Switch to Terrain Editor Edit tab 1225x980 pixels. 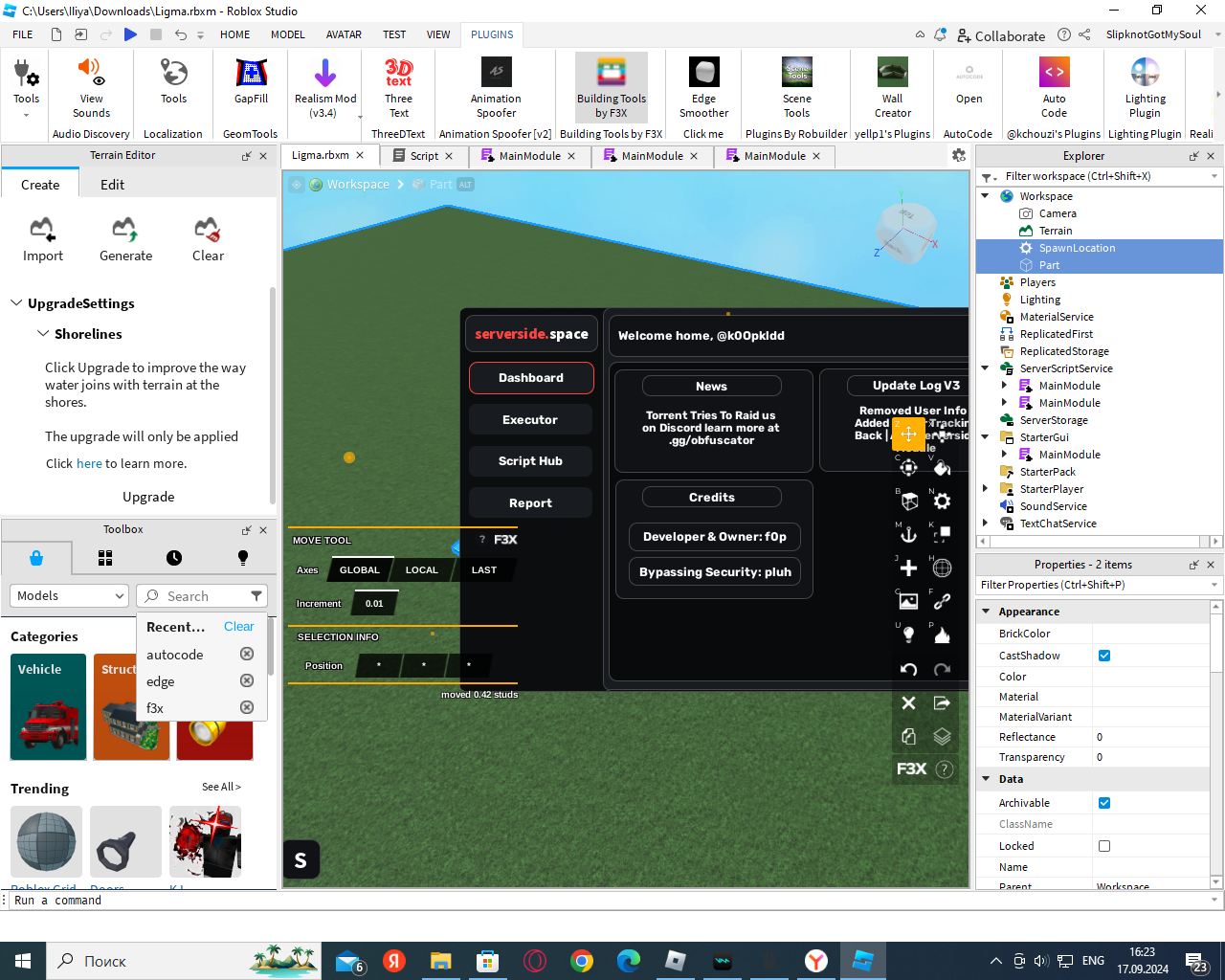[112, 185]
